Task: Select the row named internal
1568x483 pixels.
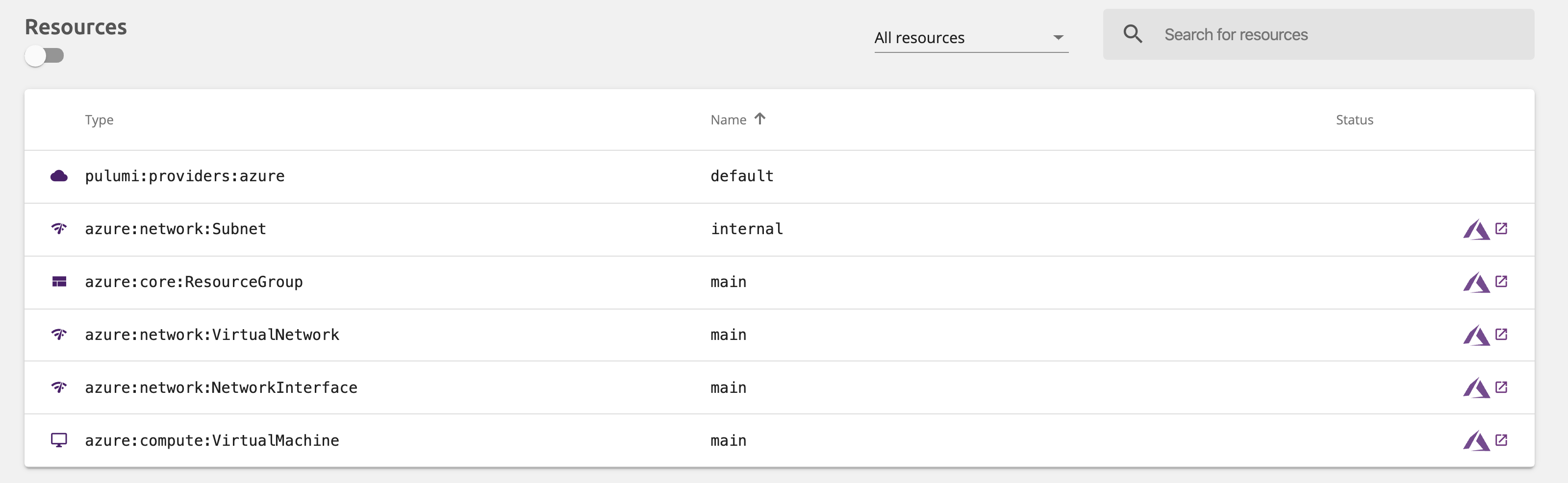Action: [x=746, y=229]
